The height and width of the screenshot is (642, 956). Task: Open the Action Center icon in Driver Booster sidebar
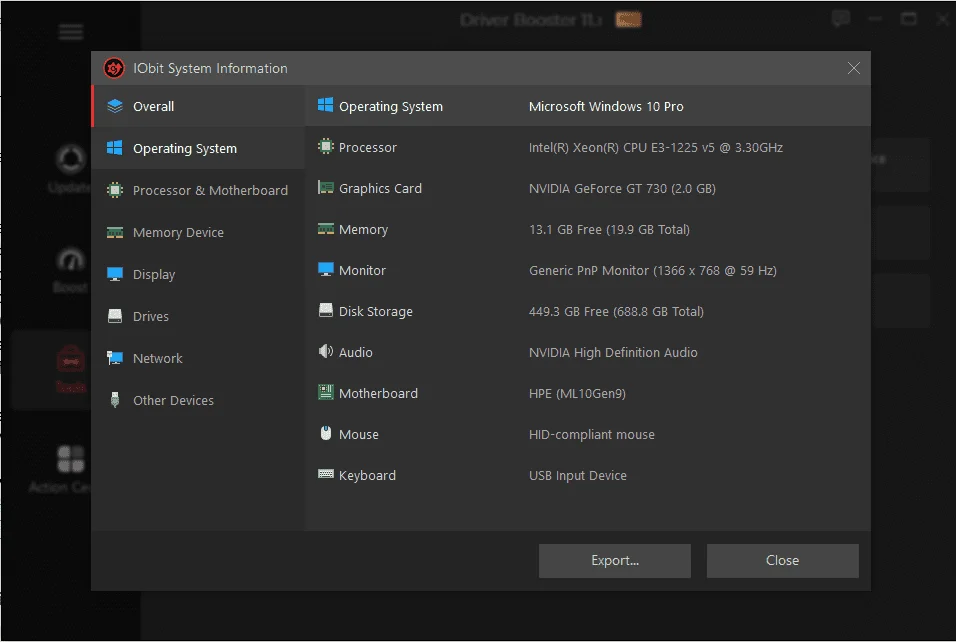[x=70, y=459]
